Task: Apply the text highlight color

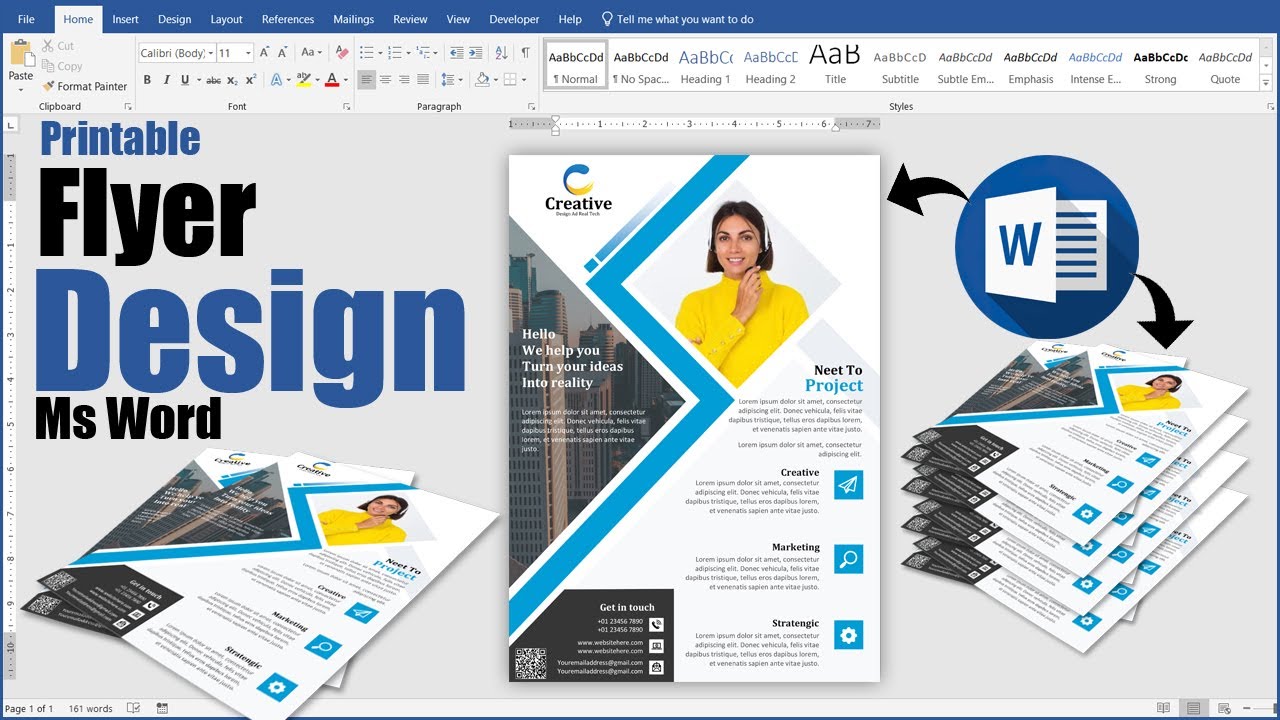Action: [304, 80]
